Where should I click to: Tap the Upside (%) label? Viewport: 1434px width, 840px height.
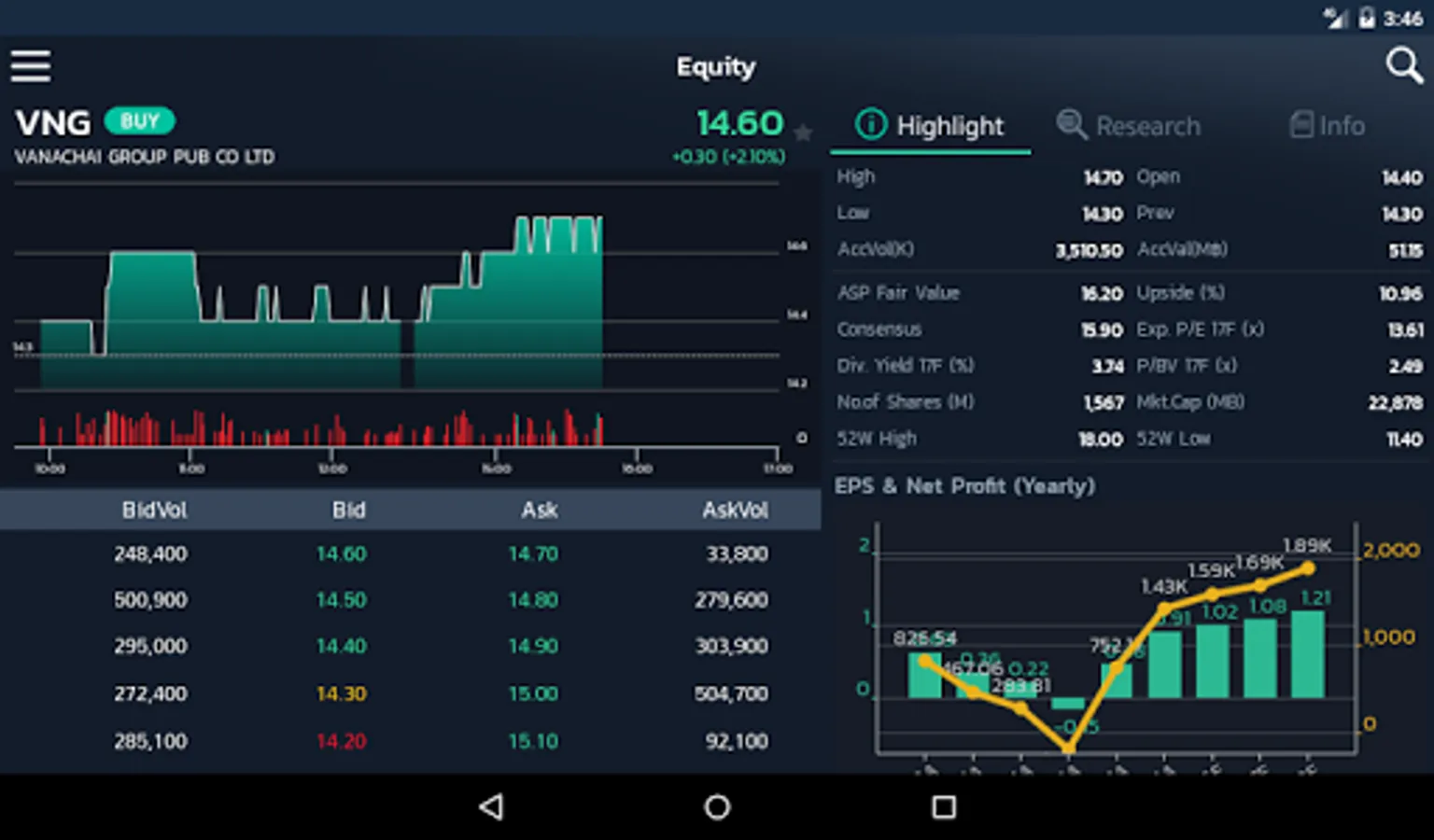point(1180,293)
